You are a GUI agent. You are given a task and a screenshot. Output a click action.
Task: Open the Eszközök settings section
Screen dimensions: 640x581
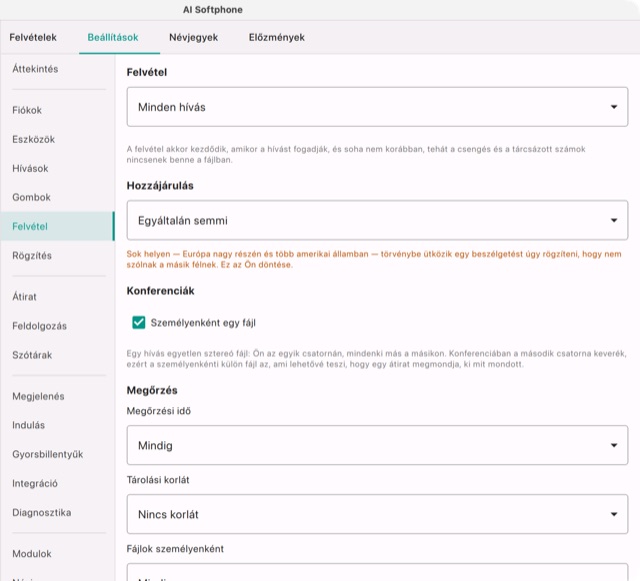click(x=58, y=139)
